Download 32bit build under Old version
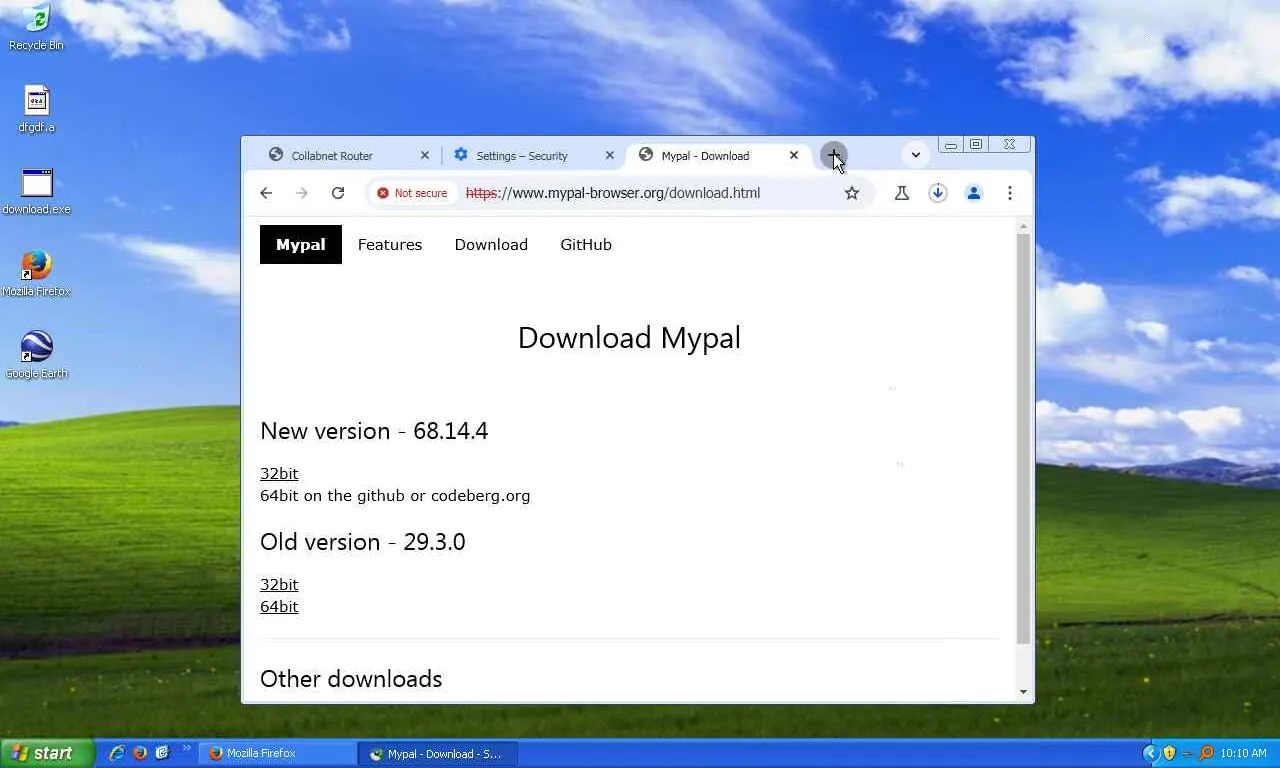The width and height of the screenshot is (1280, 768). pos(279,584)
